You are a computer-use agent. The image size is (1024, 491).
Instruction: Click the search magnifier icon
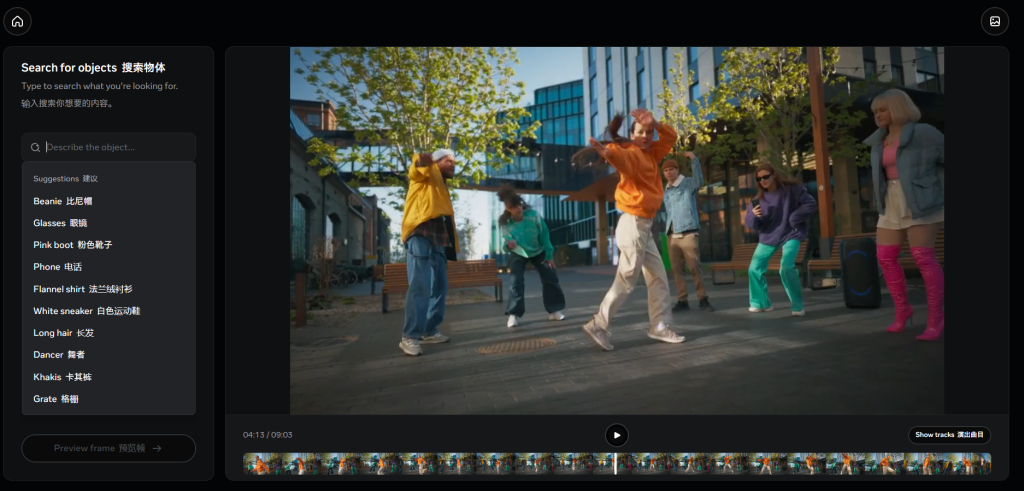[36, 147]
